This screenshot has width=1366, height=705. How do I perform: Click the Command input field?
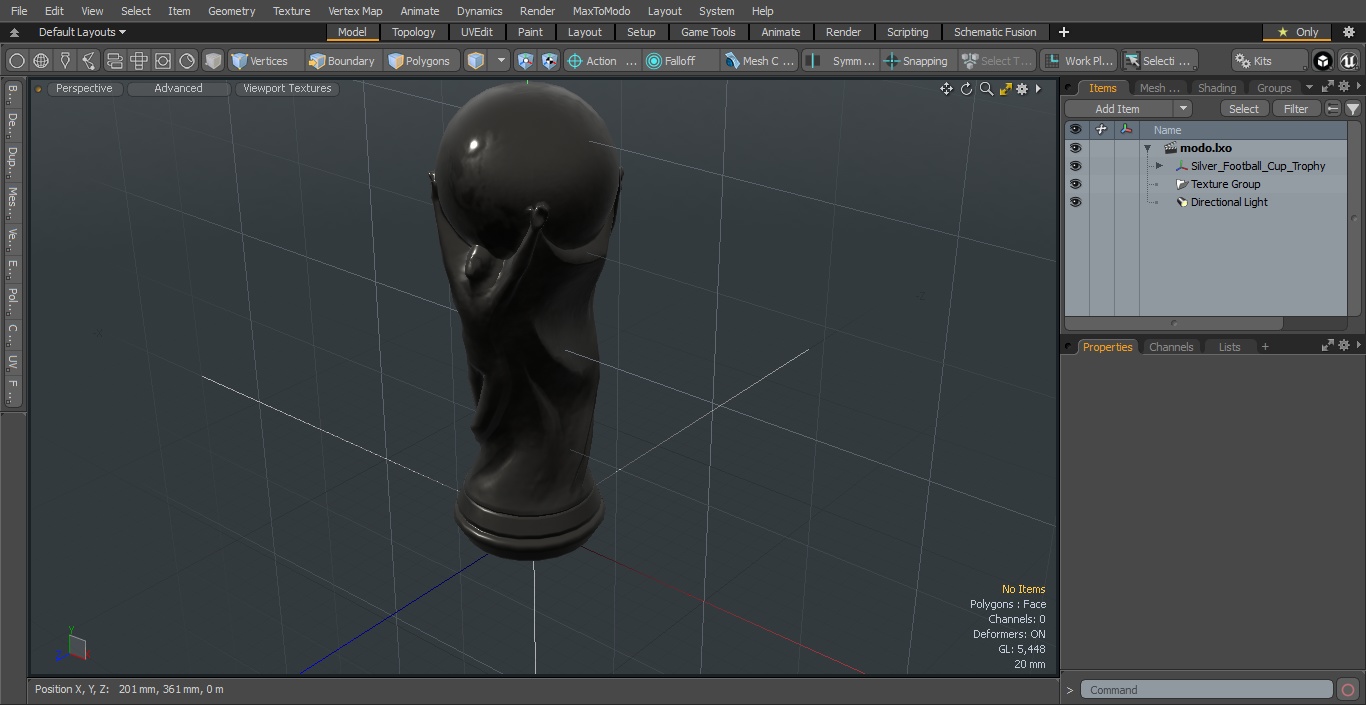coord(1207,690)
